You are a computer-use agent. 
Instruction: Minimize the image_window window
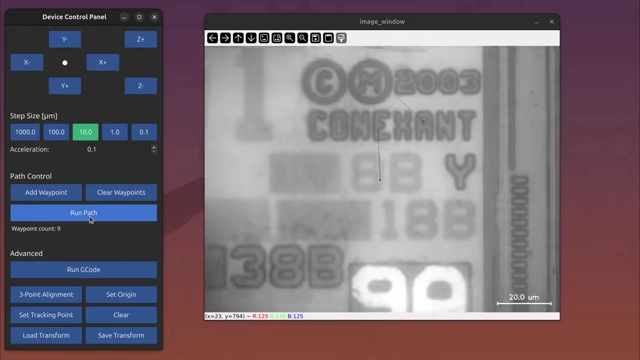(536, 22)
